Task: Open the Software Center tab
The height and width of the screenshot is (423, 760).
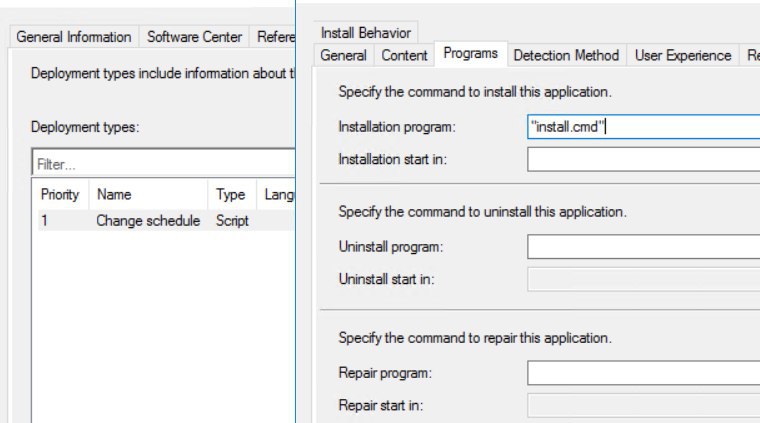Action: (x=194, y=37)
